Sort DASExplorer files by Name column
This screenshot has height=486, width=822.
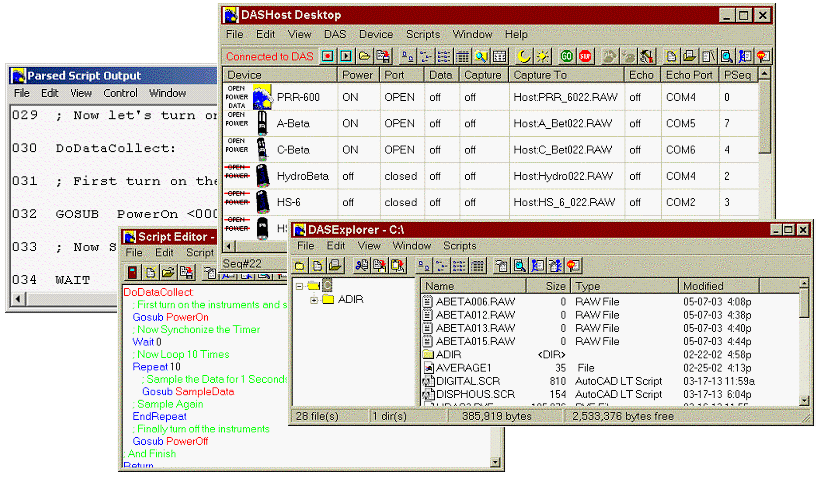point(473,286)
